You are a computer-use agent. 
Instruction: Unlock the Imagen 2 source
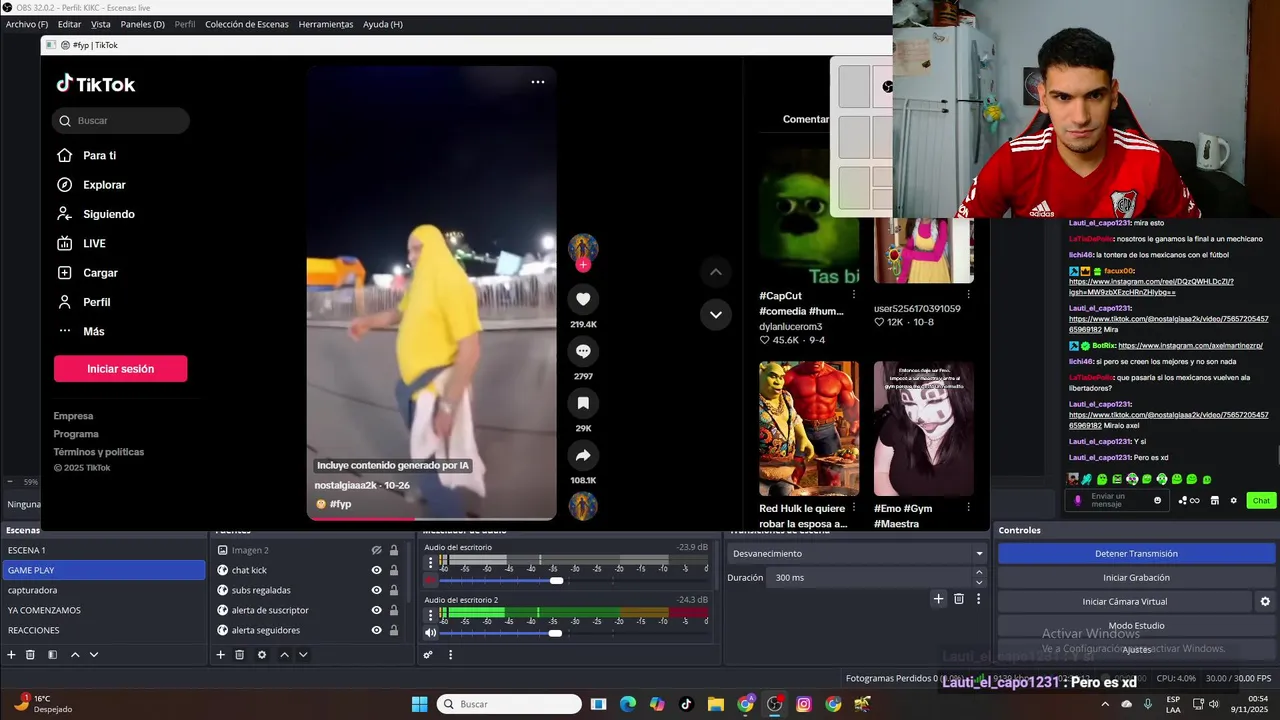[394, 550]
